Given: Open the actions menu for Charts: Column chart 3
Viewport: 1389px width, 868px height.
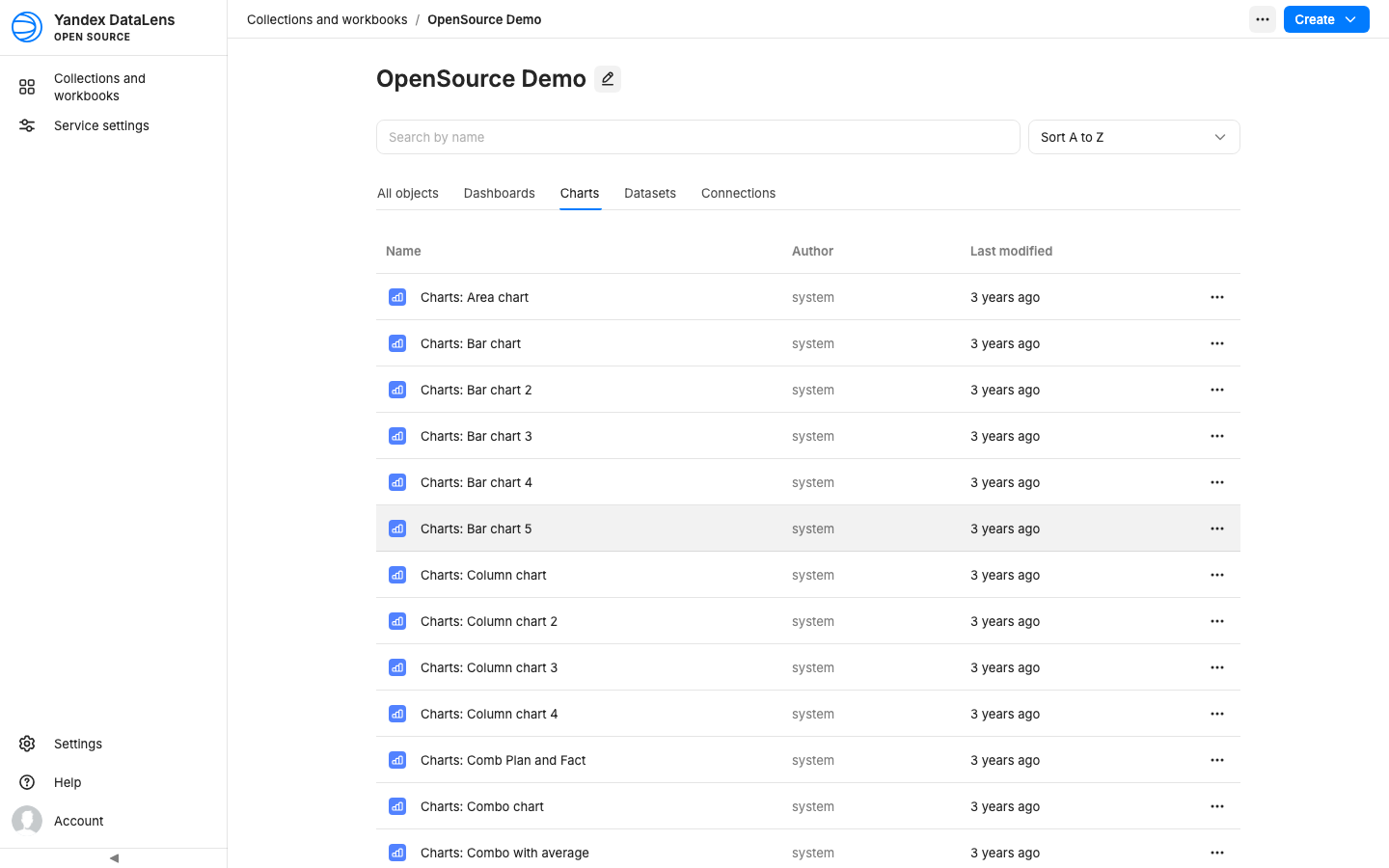Looking at the screenshot, I should pyautogui.click(x=1217, y=667).
